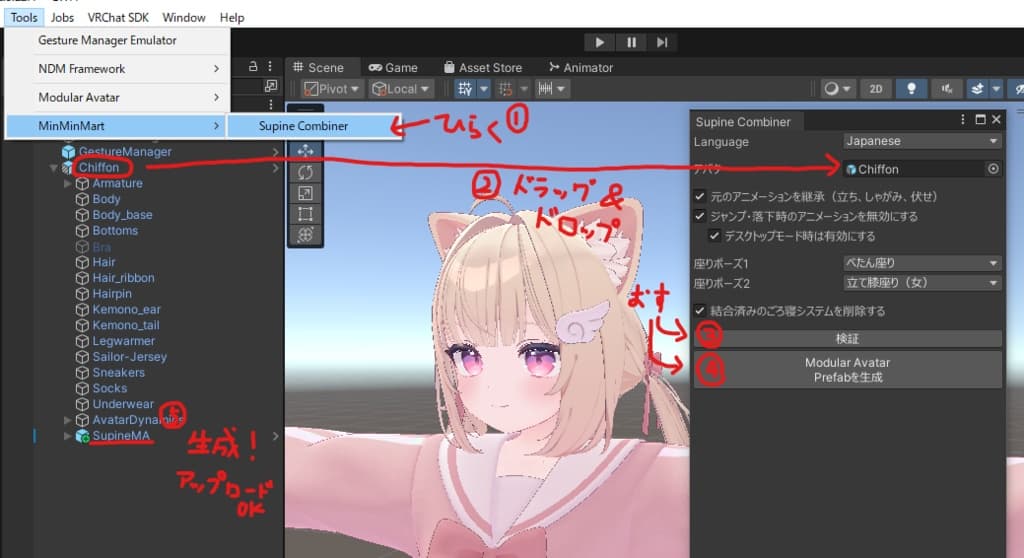This screenshot has width=1024, height=558.
Task: Switch to the Asset Store tab
Action: (483, 67)
